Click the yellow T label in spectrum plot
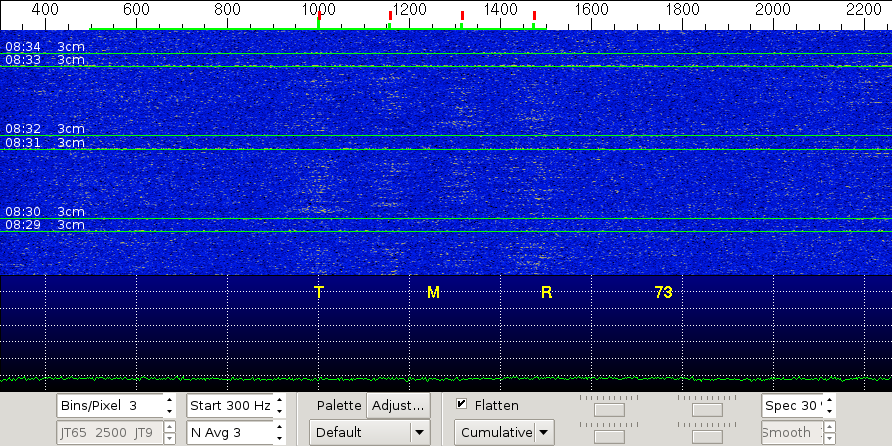This screenshot has height=446, width=892. click(319, 292)
